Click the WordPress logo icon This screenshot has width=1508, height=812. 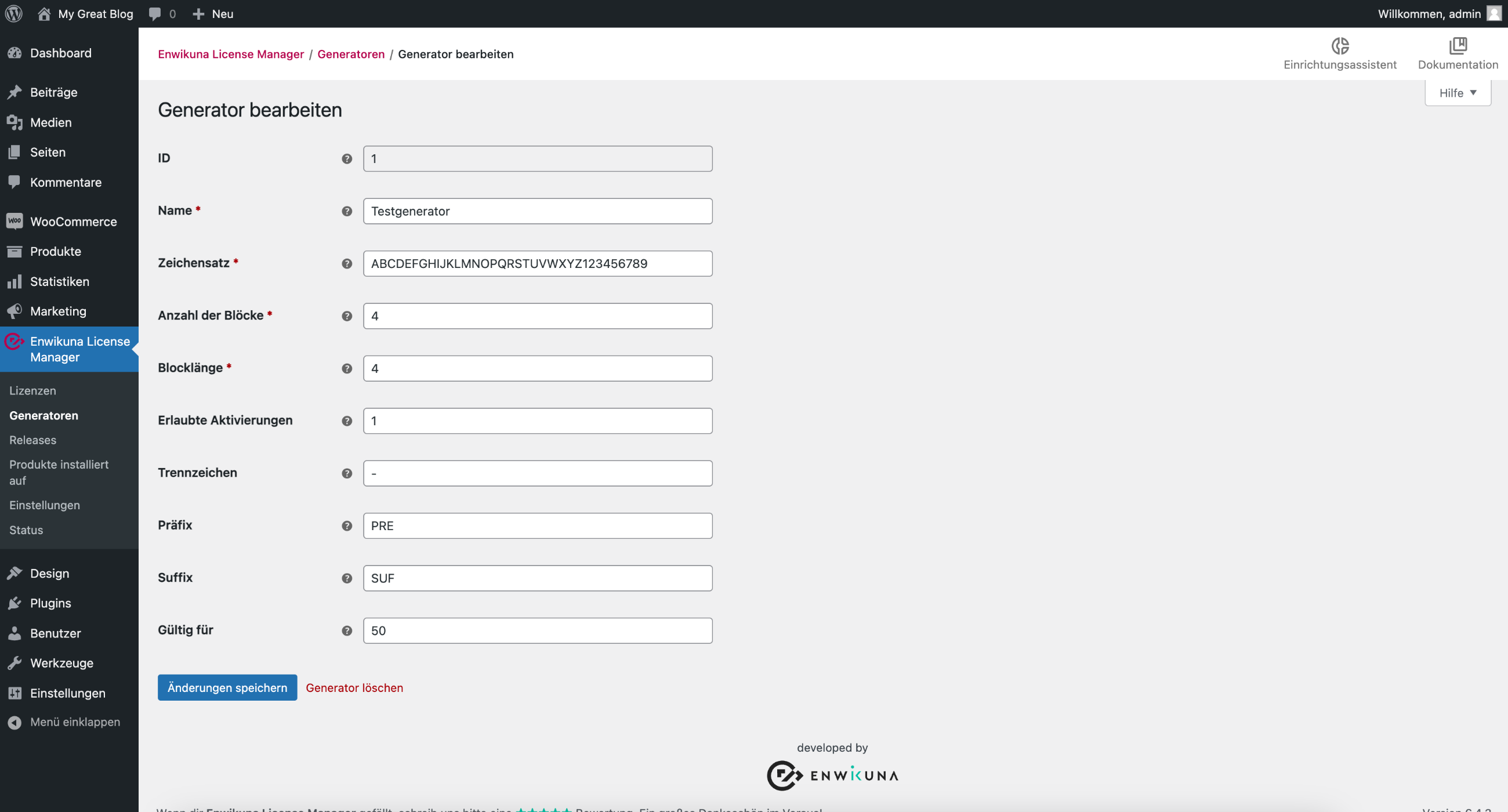tap(14, 13)
